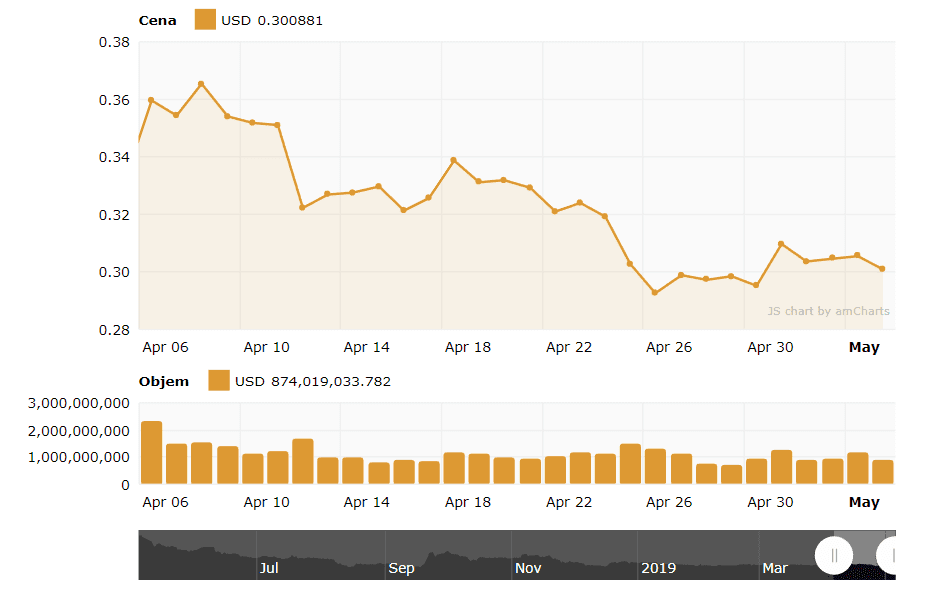
Task: Click the Cena legend value USD 0.300881
Action: tap(272, 20)
